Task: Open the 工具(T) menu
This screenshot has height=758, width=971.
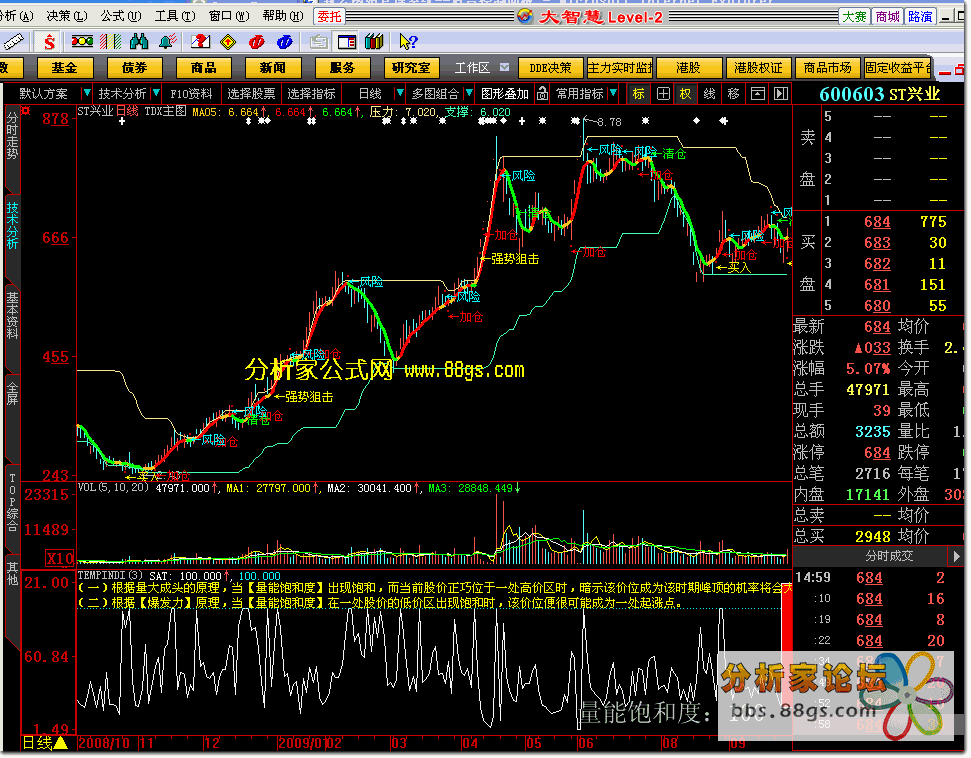Action: (175, 16)
